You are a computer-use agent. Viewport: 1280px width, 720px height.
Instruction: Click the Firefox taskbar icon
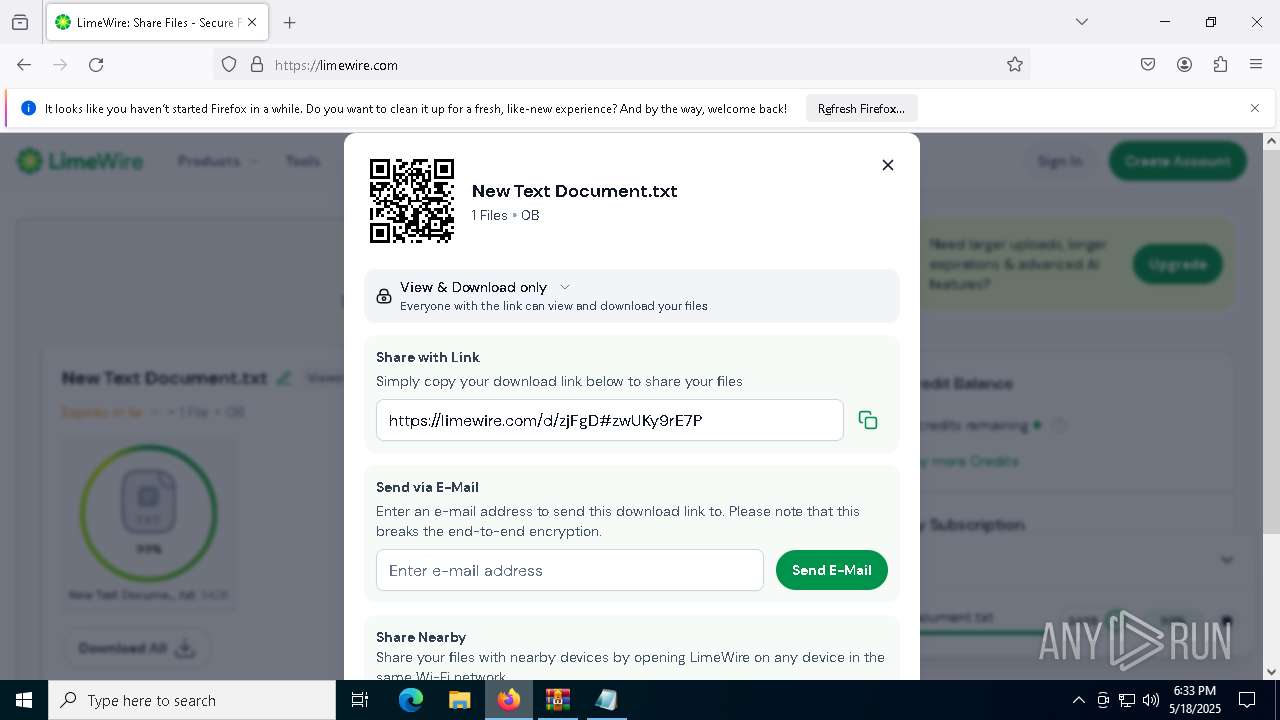pyautogui.click(x=509, y=700)
